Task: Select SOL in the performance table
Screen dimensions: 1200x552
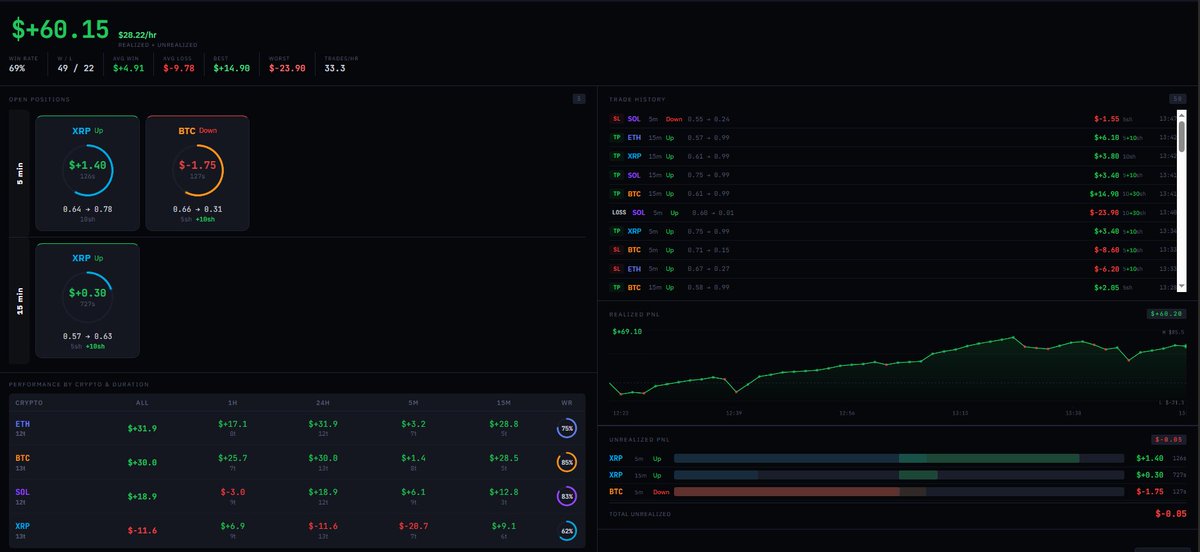Action: click(22, 492)
